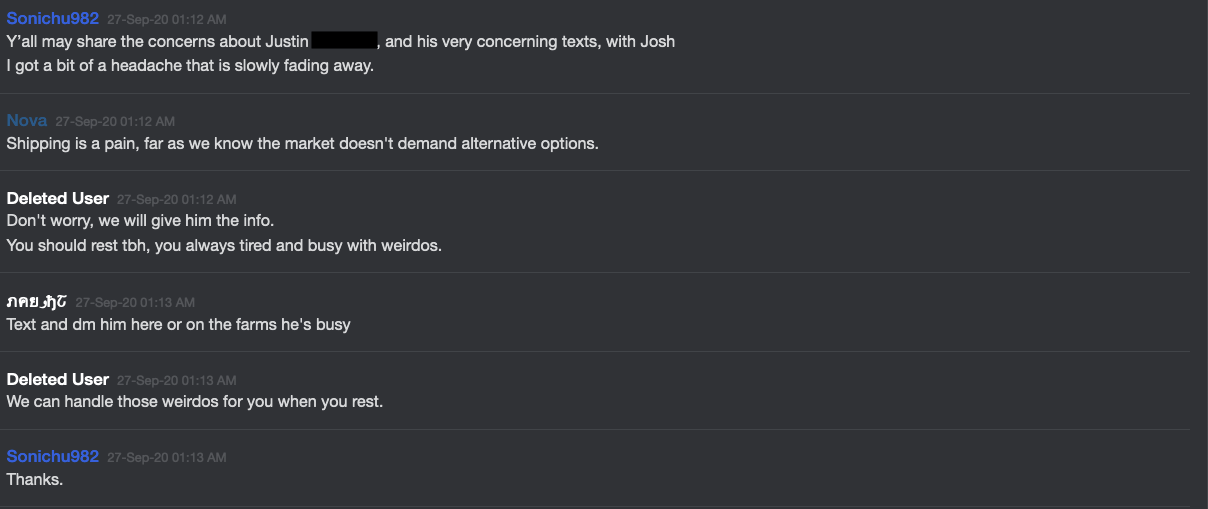Click the "Text and dm him here" message
Screen dimensions: 1208x509
[178, 324]
